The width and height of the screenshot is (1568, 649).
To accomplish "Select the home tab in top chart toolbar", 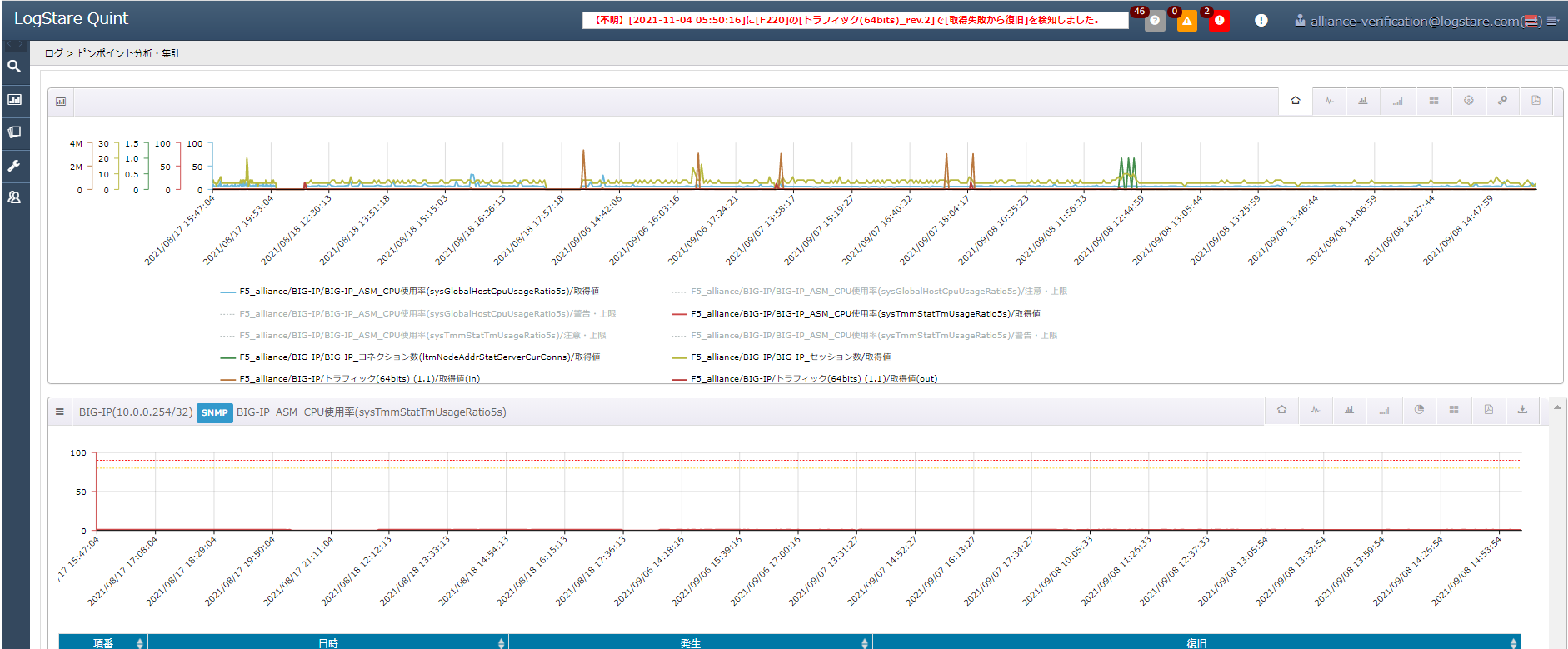I will pyautogui.click(x=1296, y=101).
